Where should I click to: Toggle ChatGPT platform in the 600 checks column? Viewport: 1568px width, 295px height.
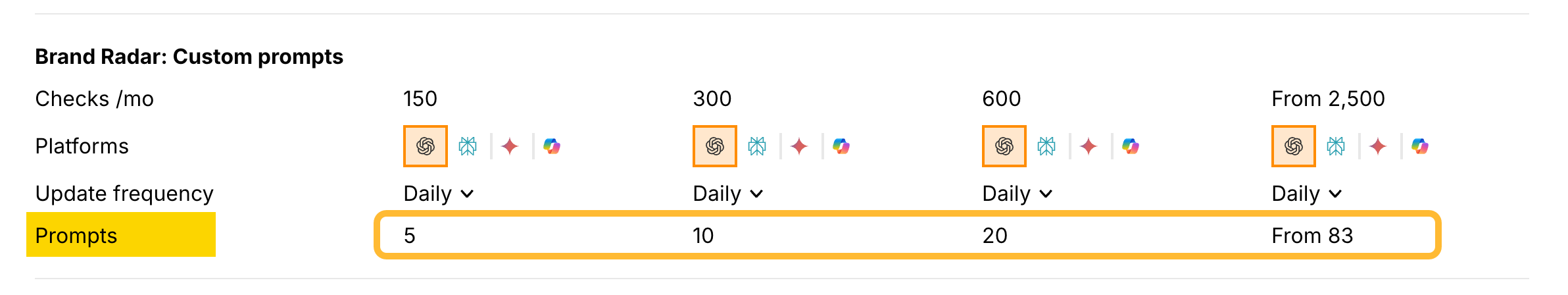pyautogui.click(x=1004, y=146)
